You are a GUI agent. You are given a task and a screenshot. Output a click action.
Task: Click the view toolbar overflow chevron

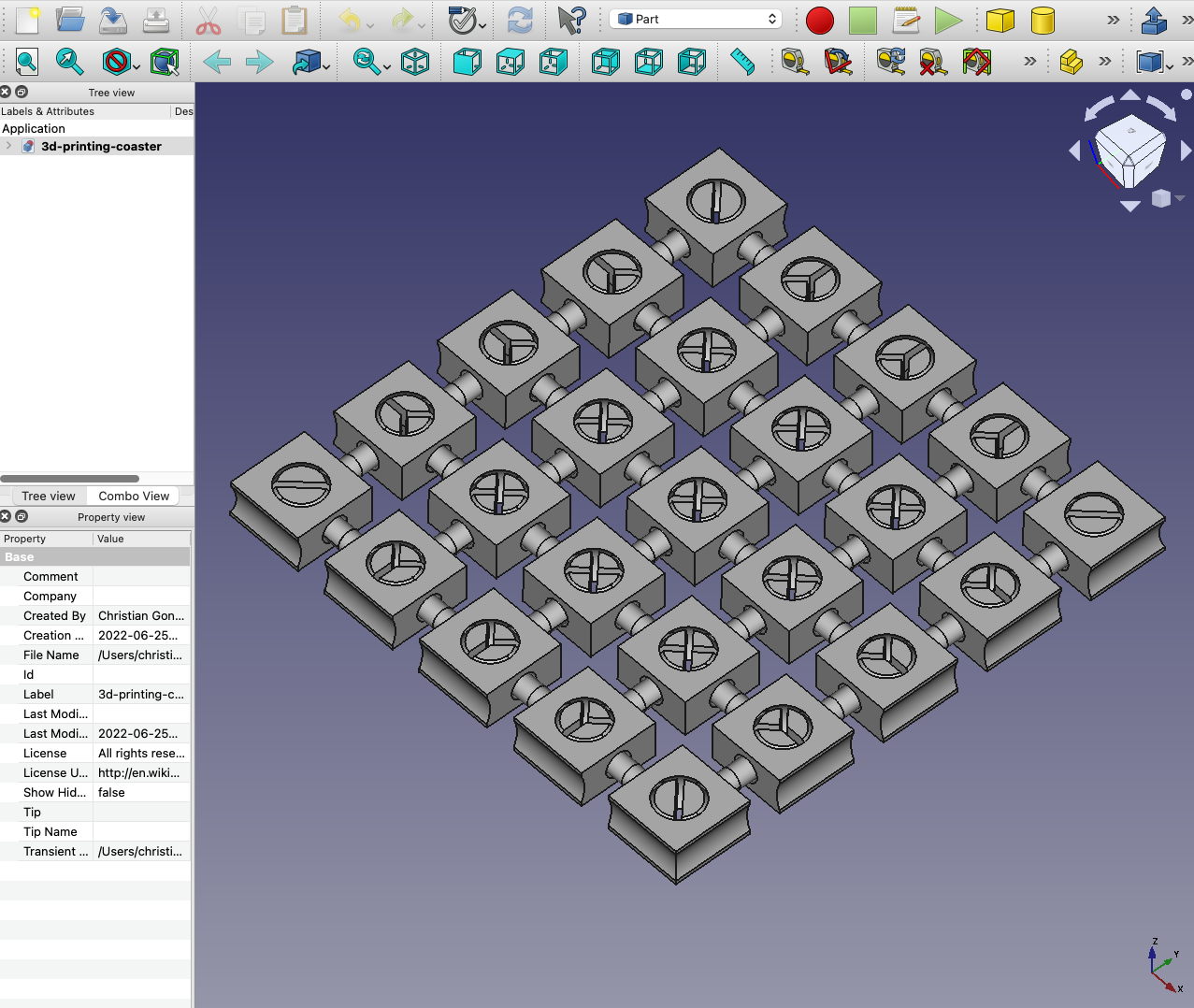(x=1029, y=62)
